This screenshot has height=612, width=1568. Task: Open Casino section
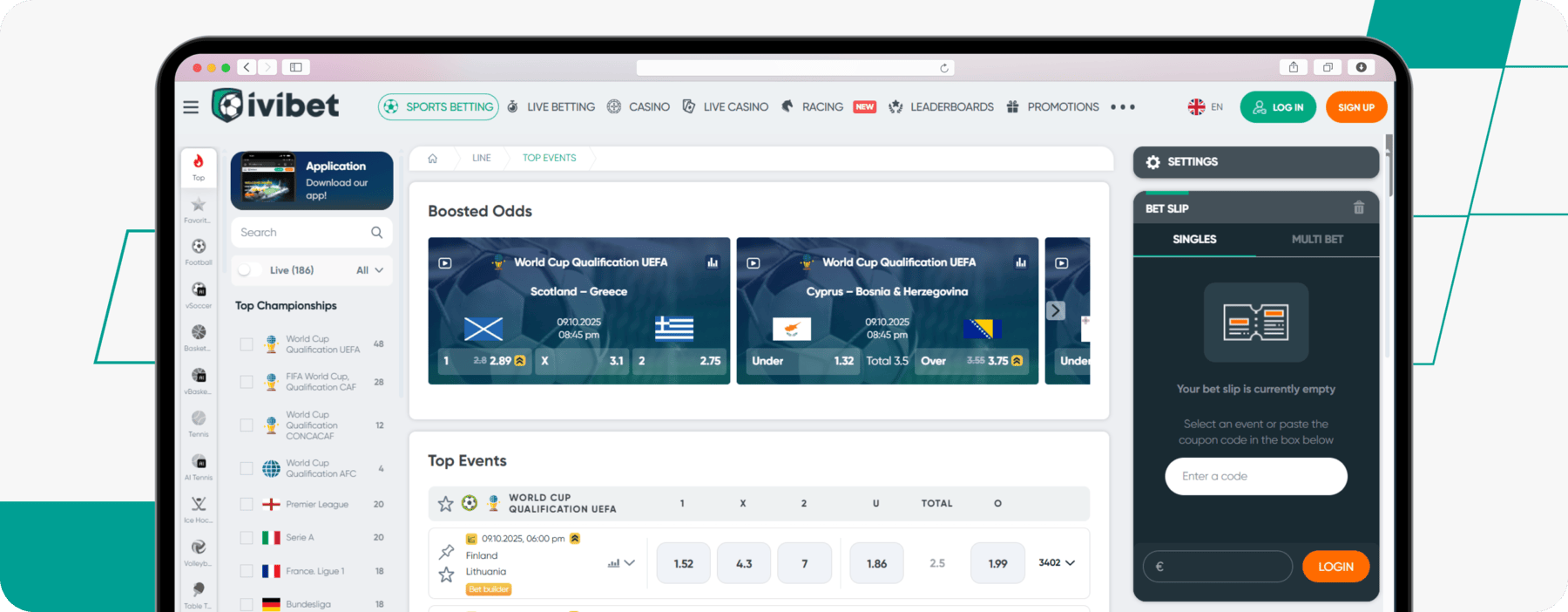(639, 107)
